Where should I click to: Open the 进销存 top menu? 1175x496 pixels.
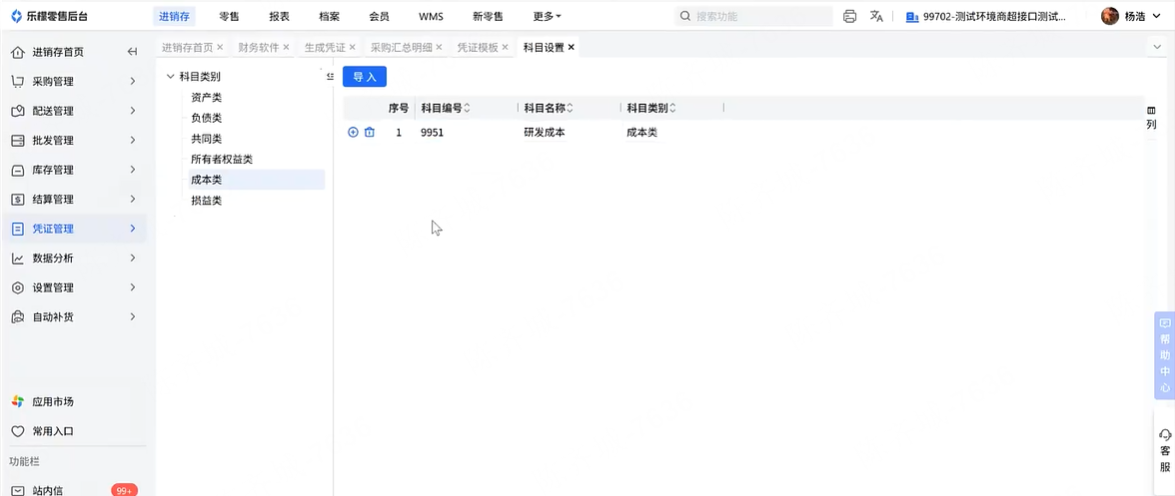pos(174,16)
